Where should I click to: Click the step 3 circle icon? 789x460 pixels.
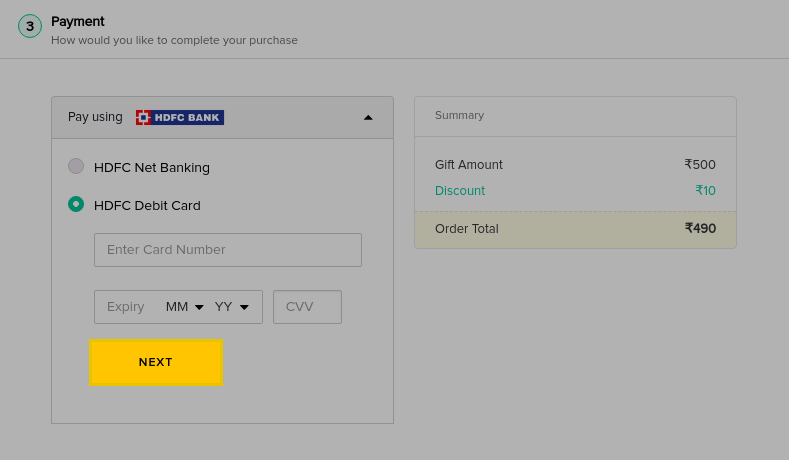(30, 26)
